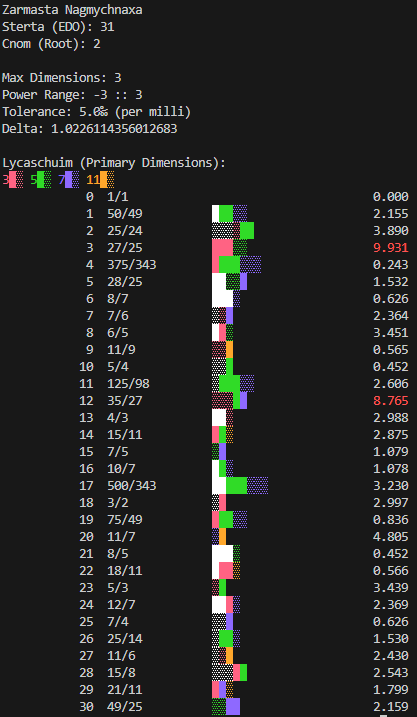The height and width of the screenshot is (717, 417).
Task: Select the error value 0.243
Action: 390,265
